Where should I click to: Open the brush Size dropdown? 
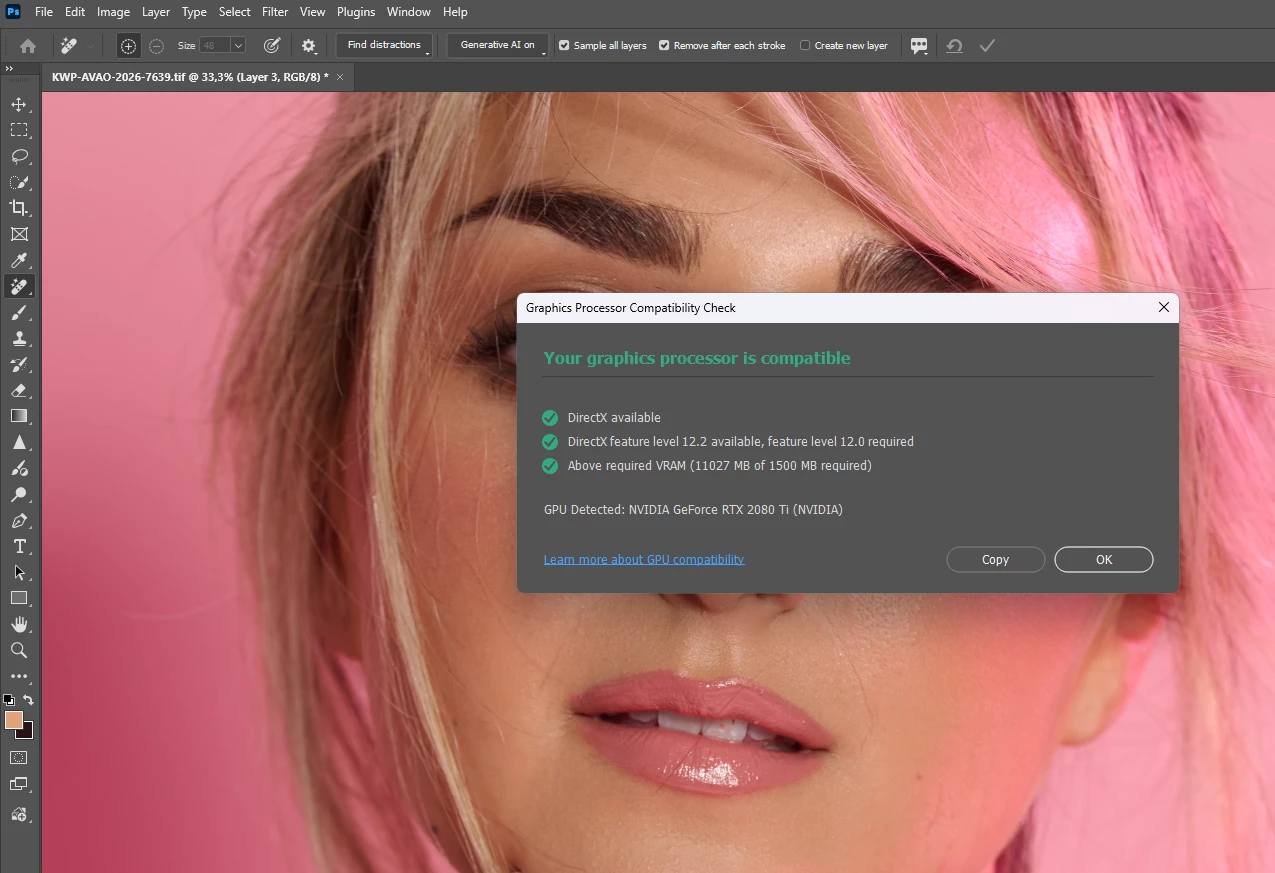tap(238, 46)
